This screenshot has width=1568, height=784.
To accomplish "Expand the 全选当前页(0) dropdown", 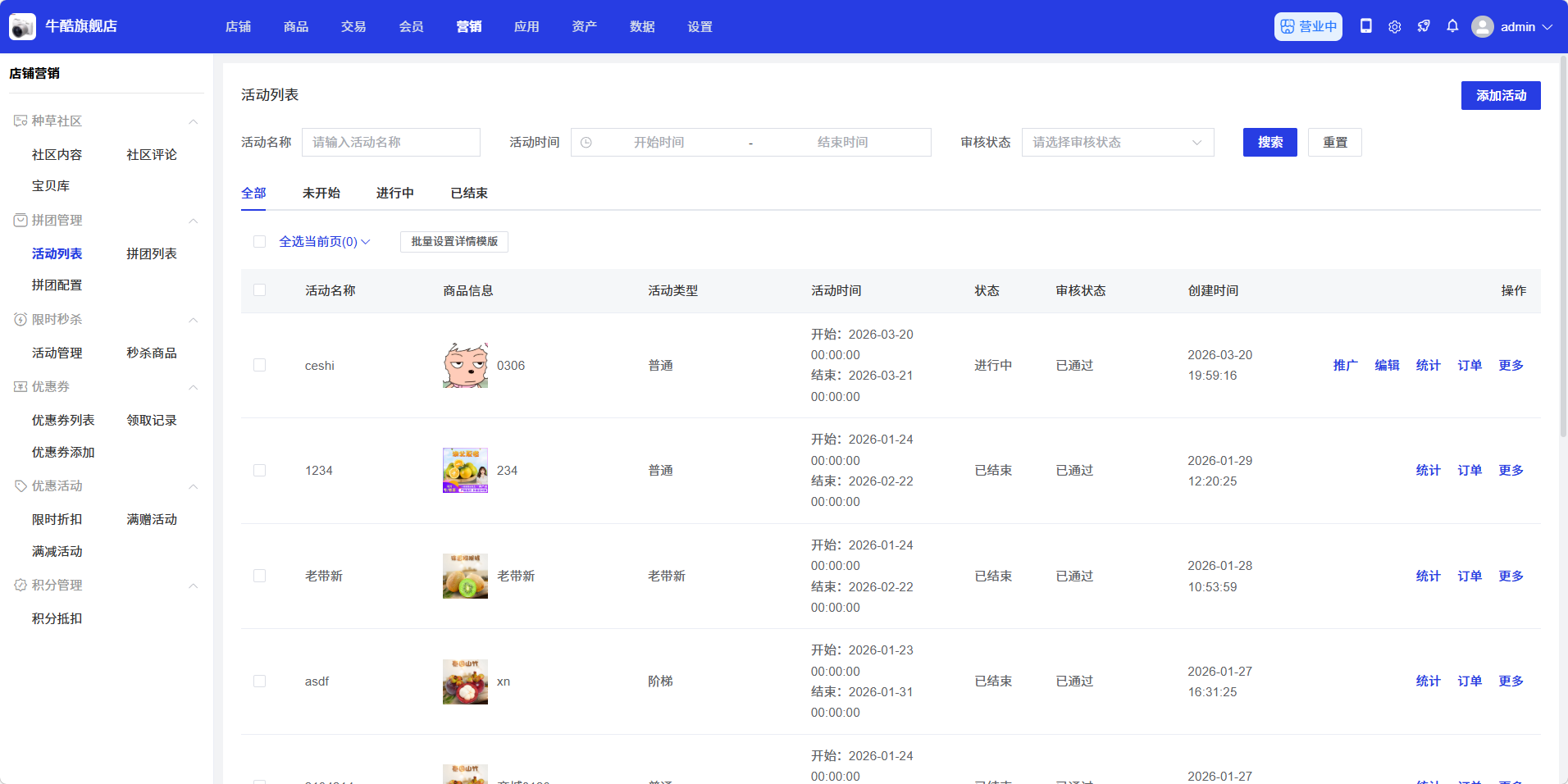I will click(x=325, y=242).
